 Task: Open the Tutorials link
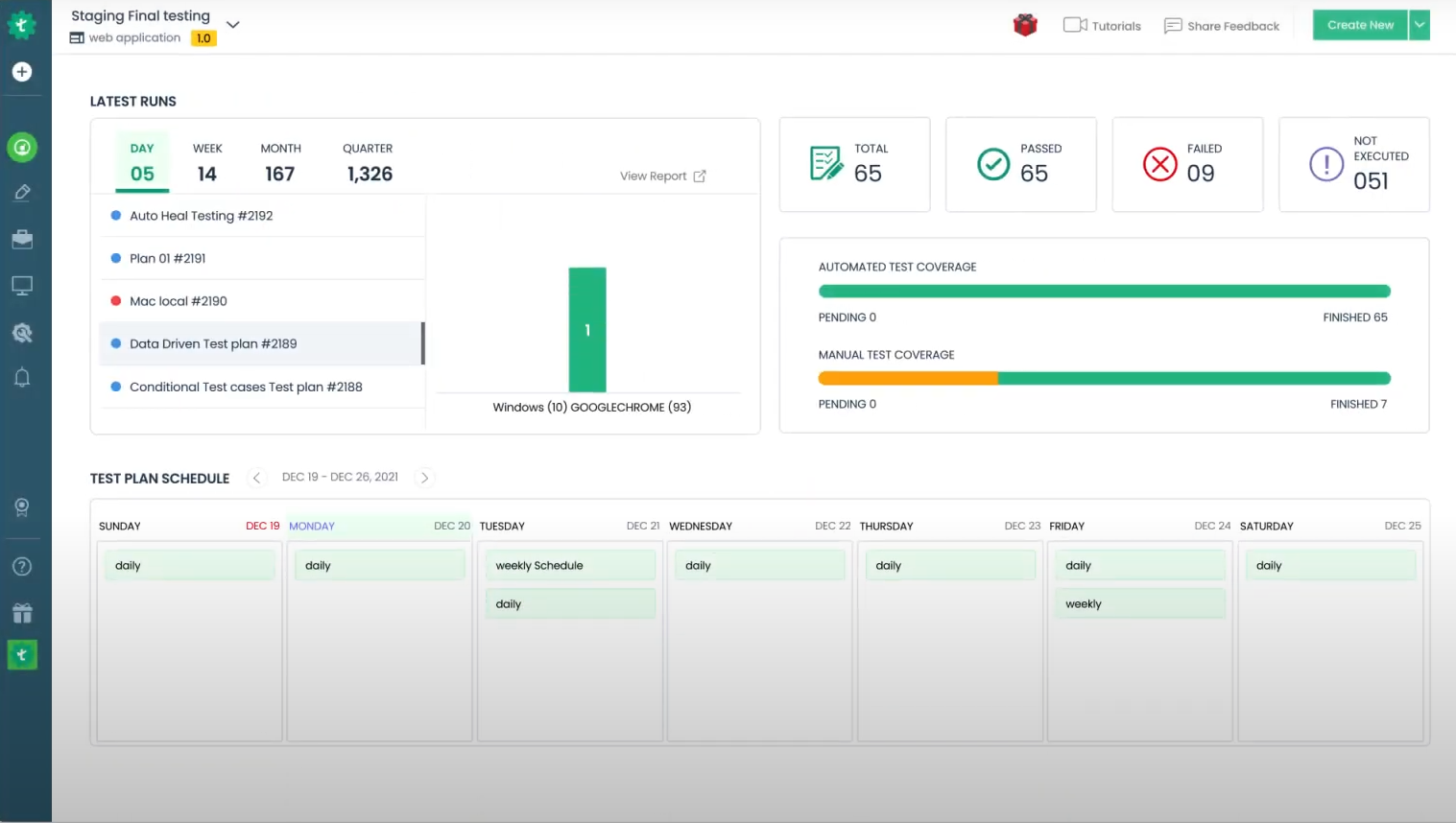1102,26
